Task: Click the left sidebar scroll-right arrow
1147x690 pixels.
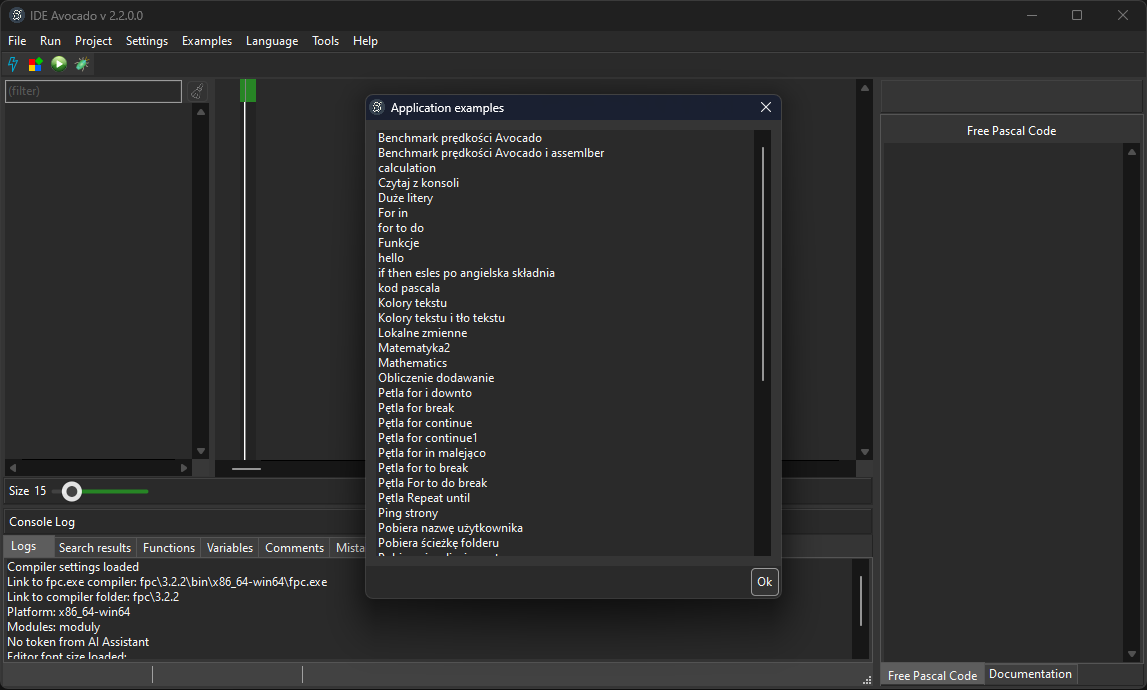Action: (184, 468)
